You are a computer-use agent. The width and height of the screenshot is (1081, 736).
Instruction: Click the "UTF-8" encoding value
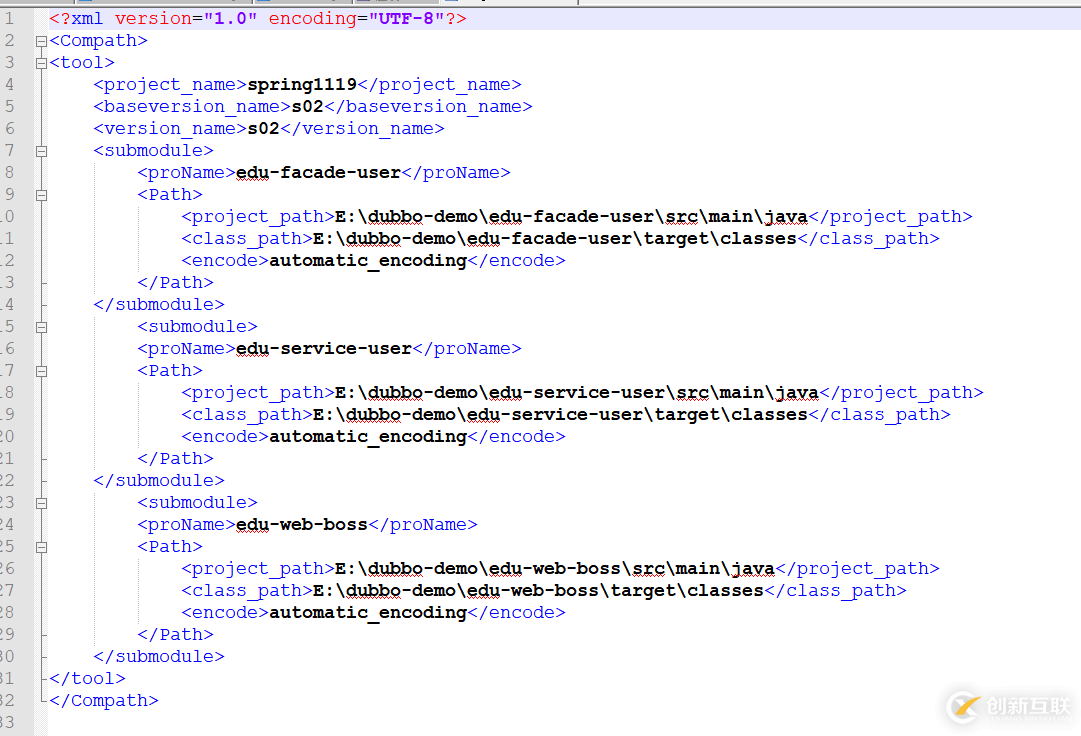407,19
